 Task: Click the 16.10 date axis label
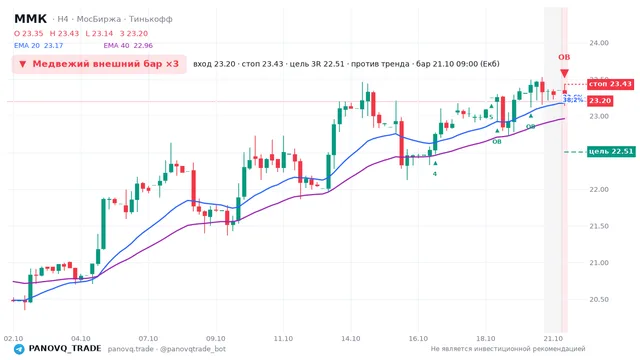(418, 339)
